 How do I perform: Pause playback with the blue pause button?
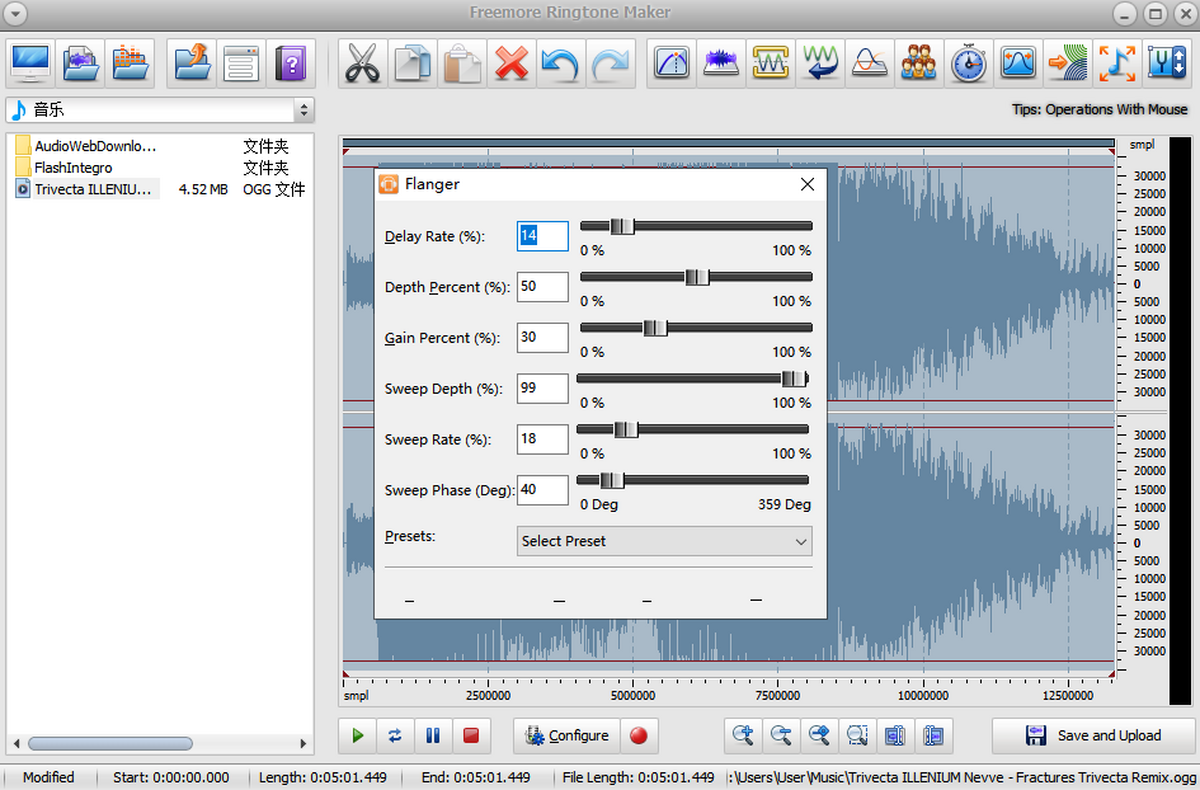[433, 735]
